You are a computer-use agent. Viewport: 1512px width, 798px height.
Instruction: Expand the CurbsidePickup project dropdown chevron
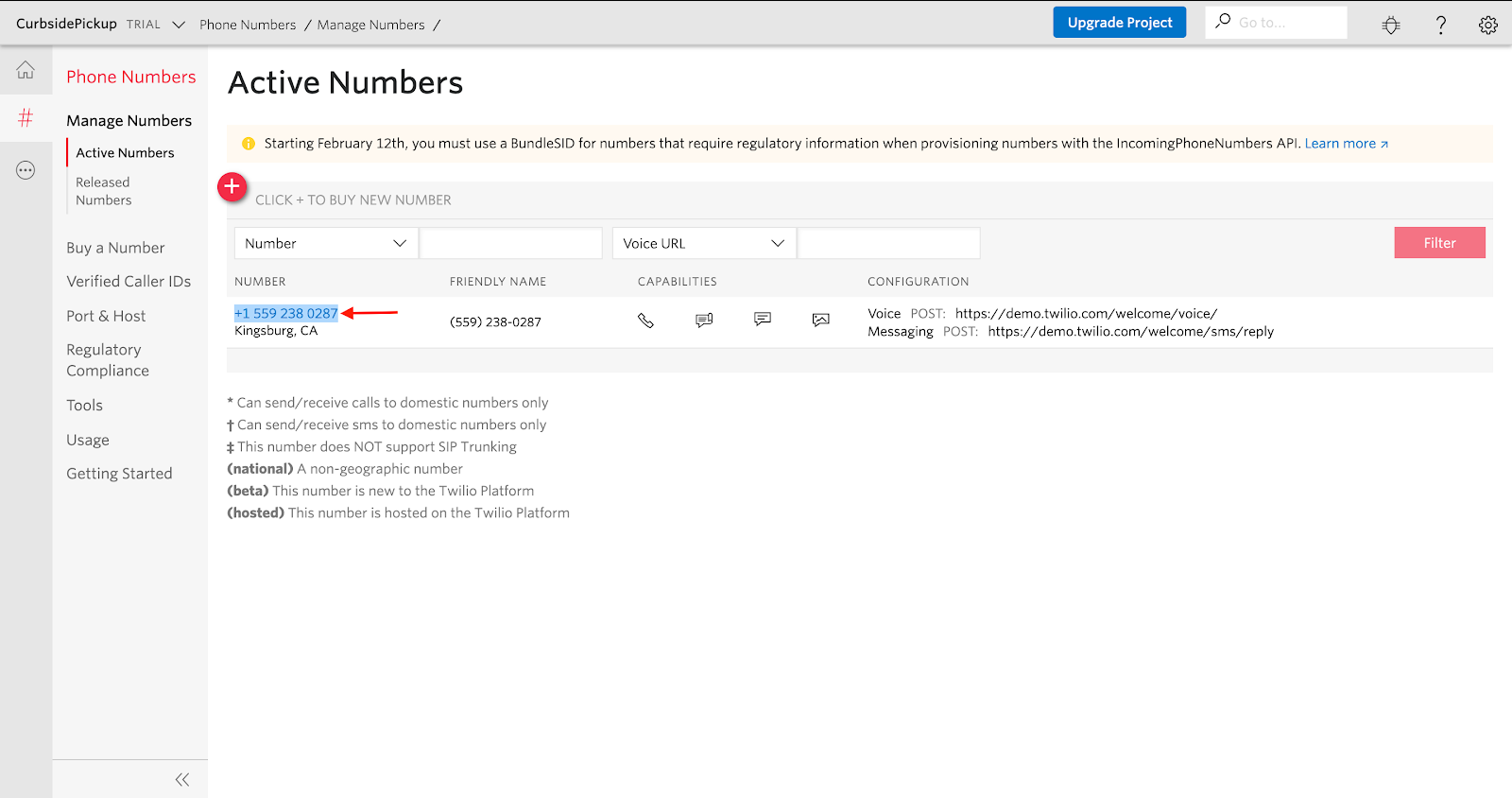[x=179, y=25]
